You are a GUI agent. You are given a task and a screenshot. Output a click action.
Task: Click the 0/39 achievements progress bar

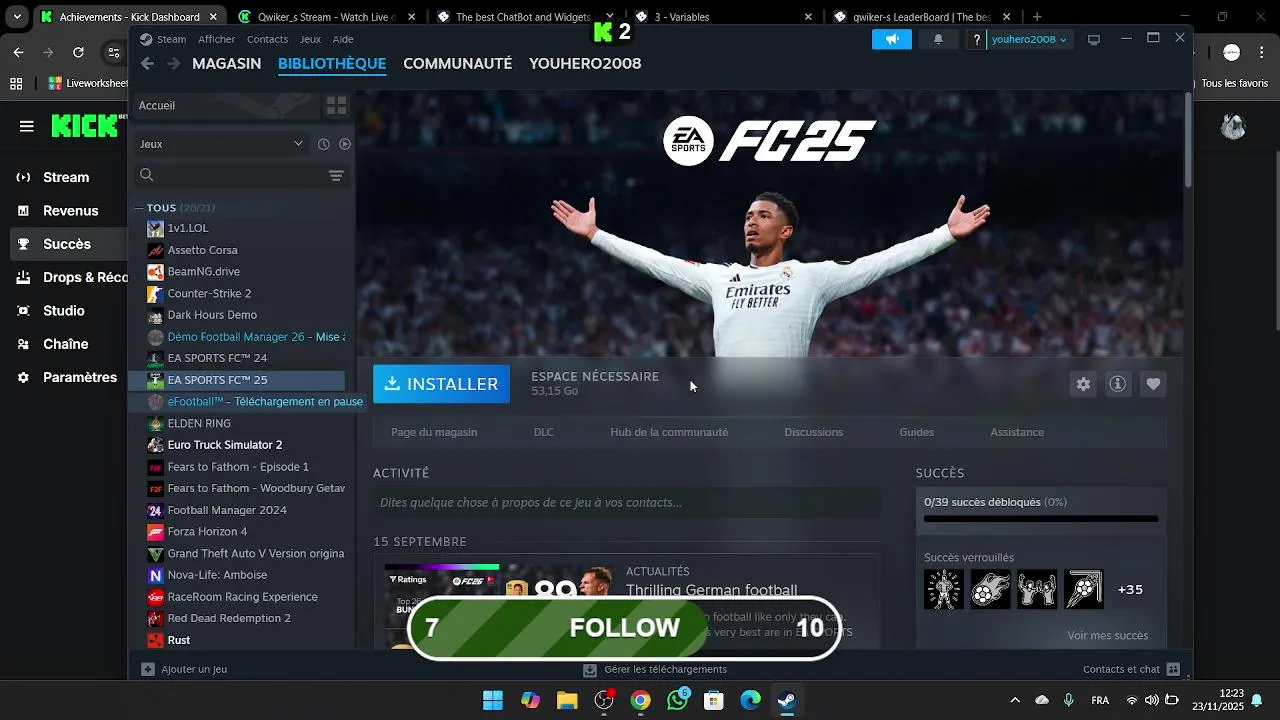coord(1041,519)
